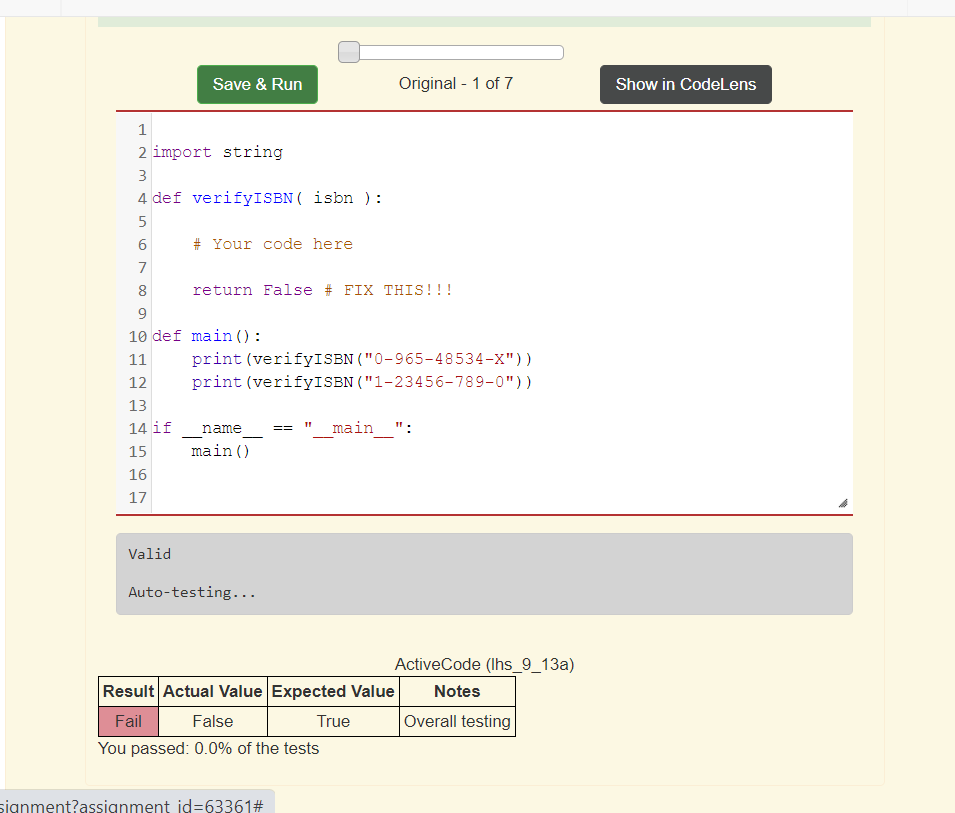Click line number 1 in the editor gutter
Image resolution: width=955 pixels, height=813 pixels.
(x=141, y=129)
